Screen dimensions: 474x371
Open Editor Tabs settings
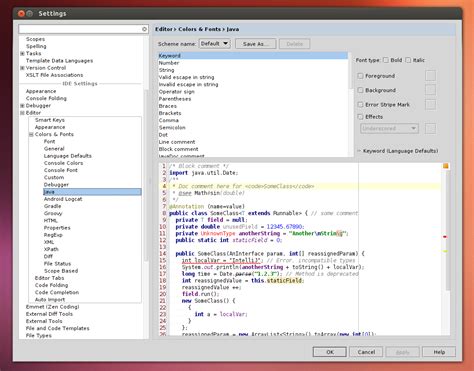tap(49, 278)
